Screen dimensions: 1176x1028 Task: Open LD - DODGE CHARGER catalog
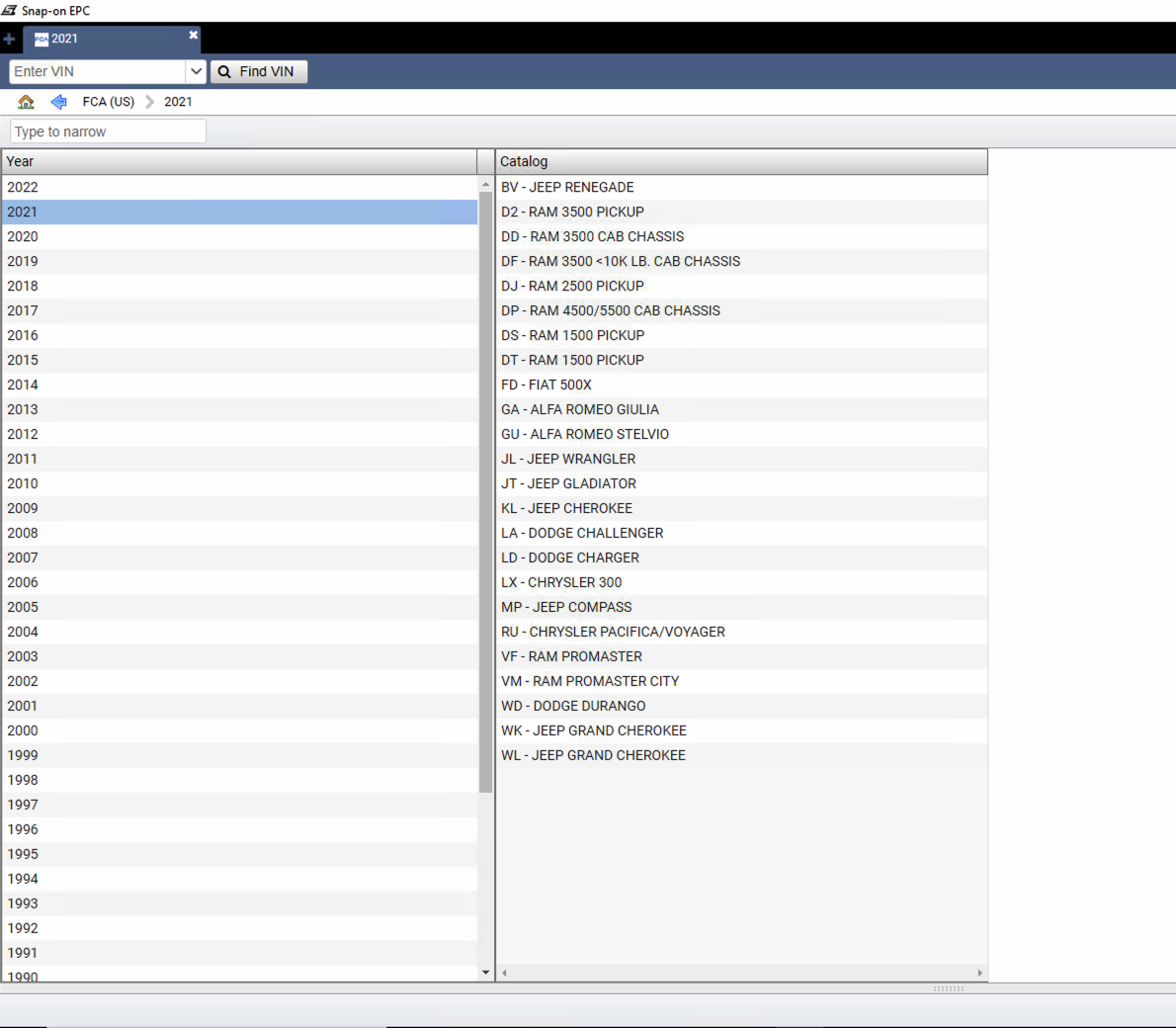[x=742, y=557]
